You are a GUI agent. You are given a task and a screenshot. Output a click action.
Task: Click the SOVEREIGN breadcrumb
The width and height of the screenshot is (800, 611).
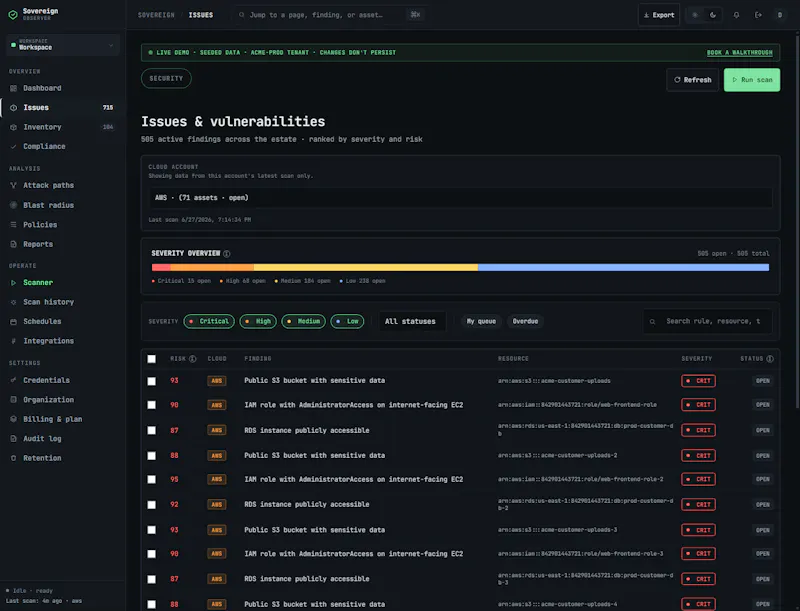tap(156, 15)
